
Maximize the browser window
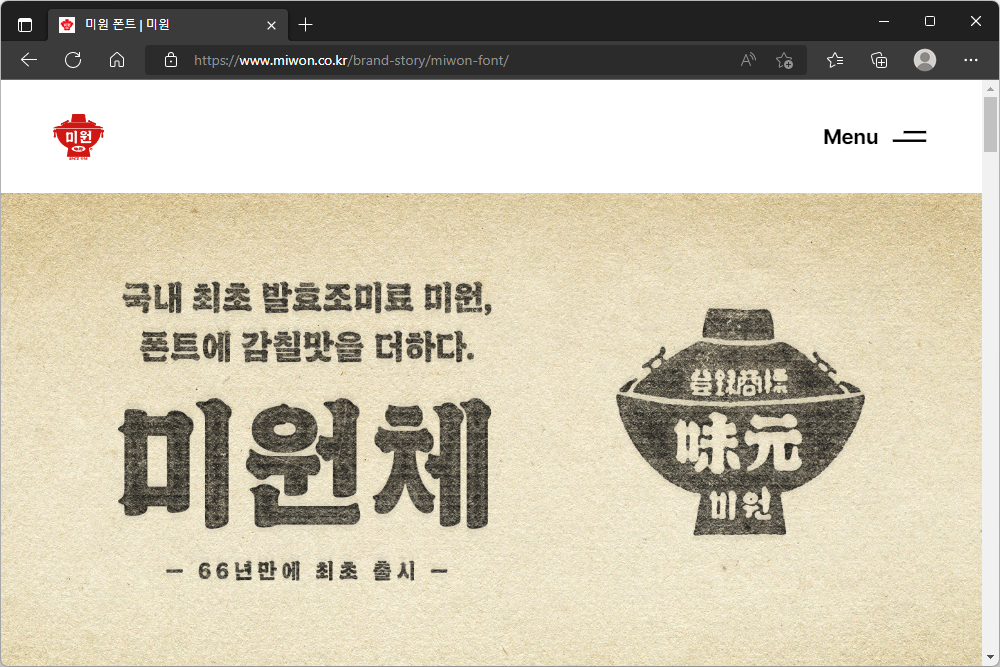(930, 21)
